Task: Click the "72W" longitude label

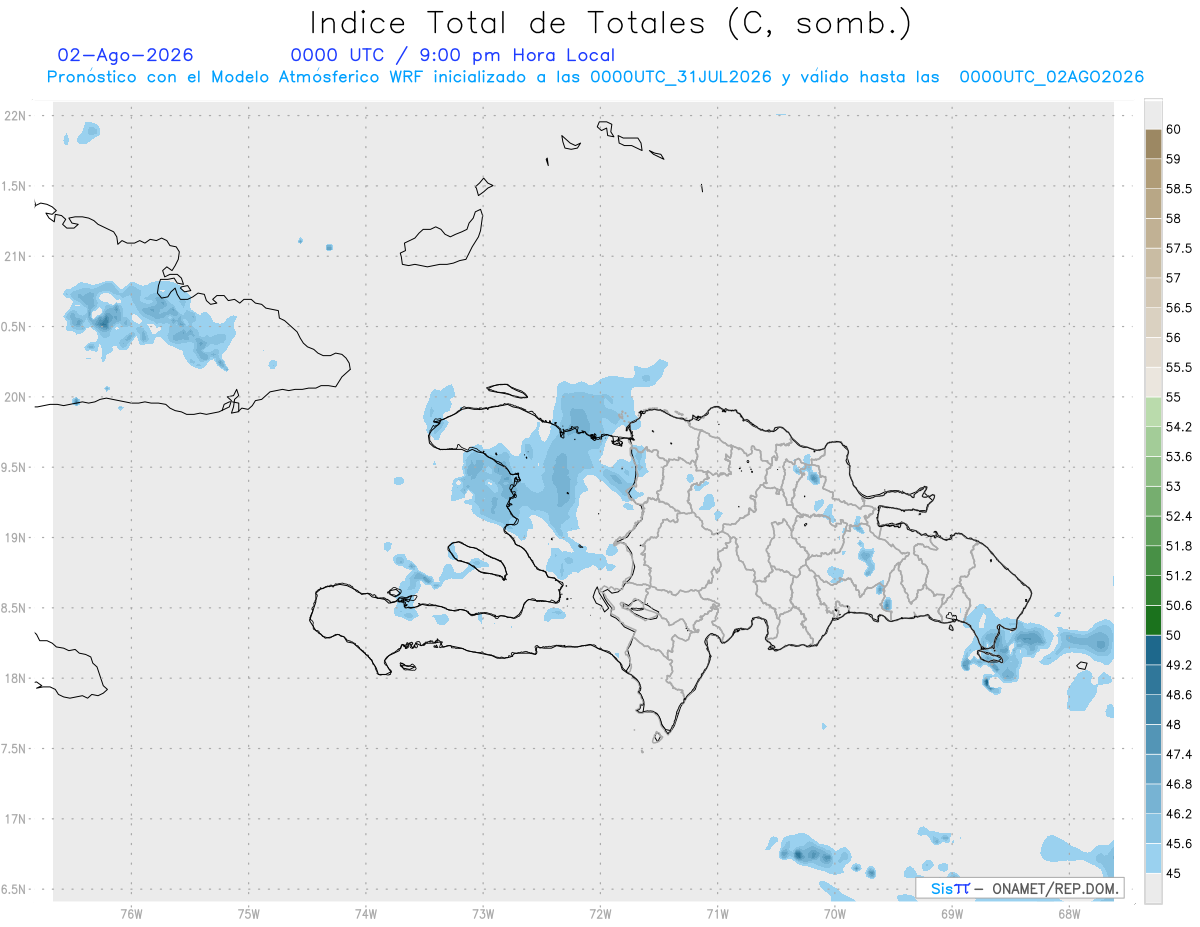Action: coord(600,913)
